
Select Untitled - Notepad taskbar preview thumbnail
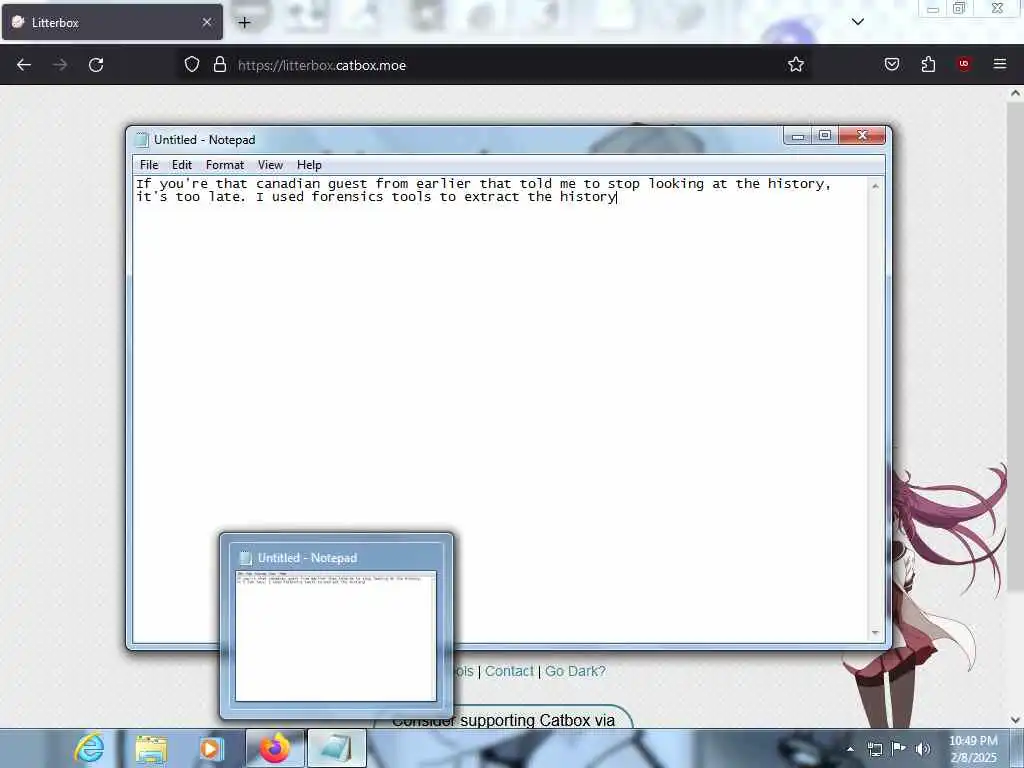(x=336, y=628)
